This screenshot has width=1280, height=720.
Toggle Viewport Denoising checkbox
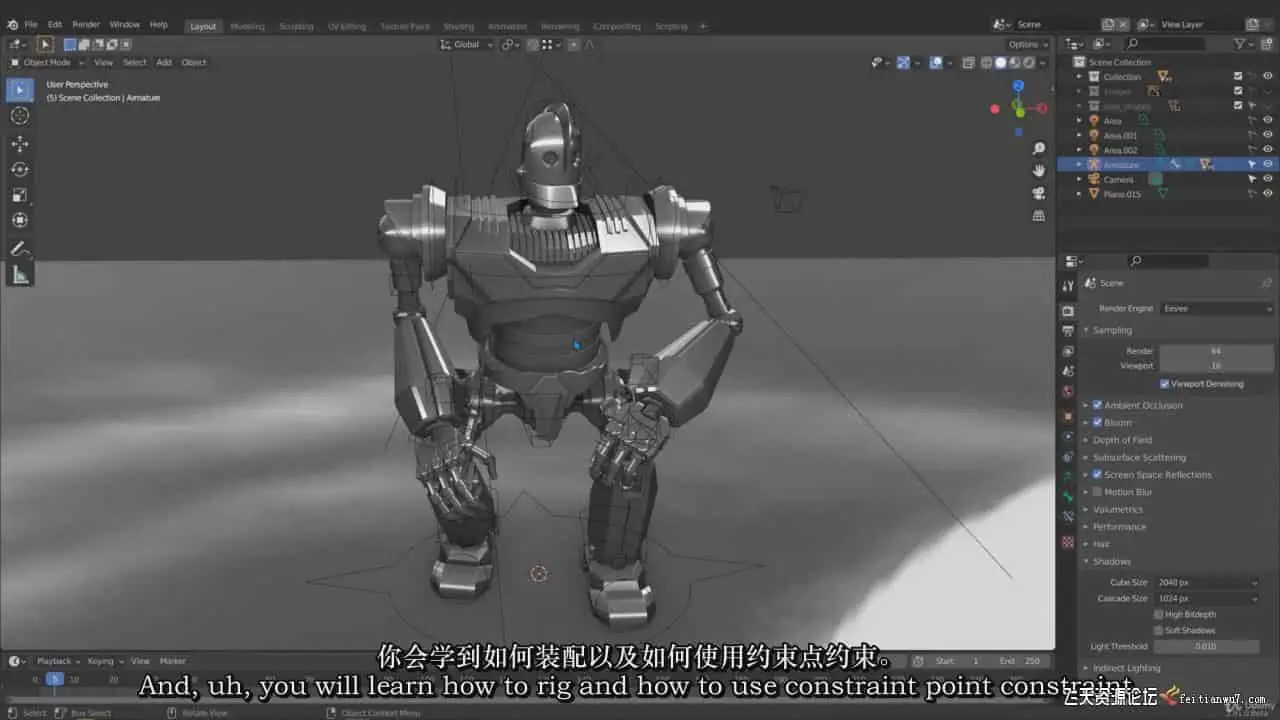click(x=1164, y=384)
